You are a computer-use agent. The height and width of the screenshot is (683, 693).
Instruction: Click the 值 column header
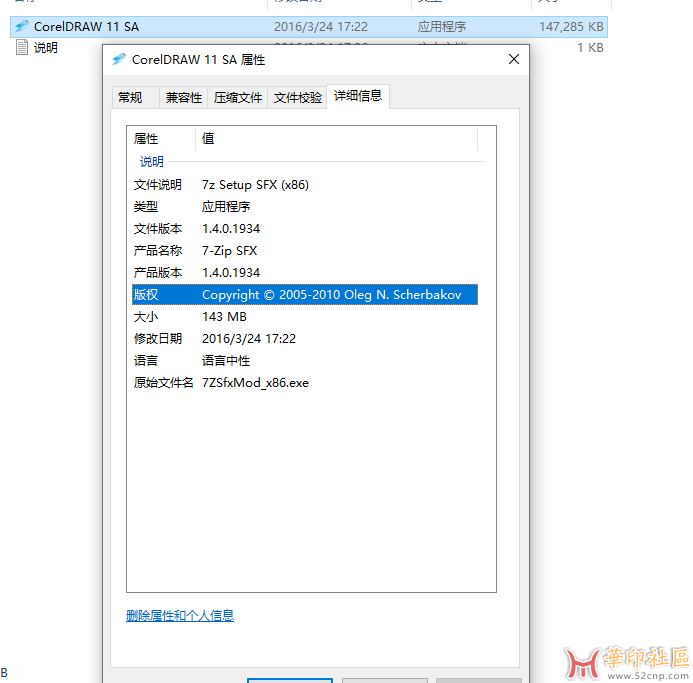click(336, 139)
